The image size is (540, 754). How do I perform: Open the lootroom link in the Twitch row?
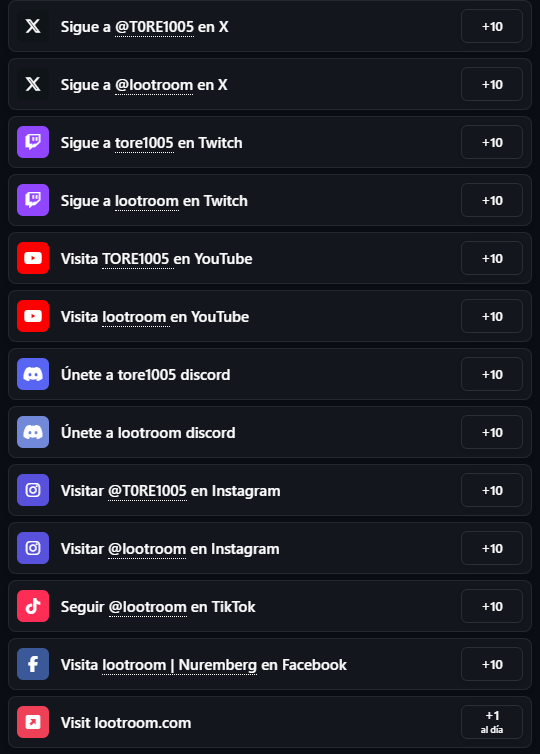(x=147, y=201)
